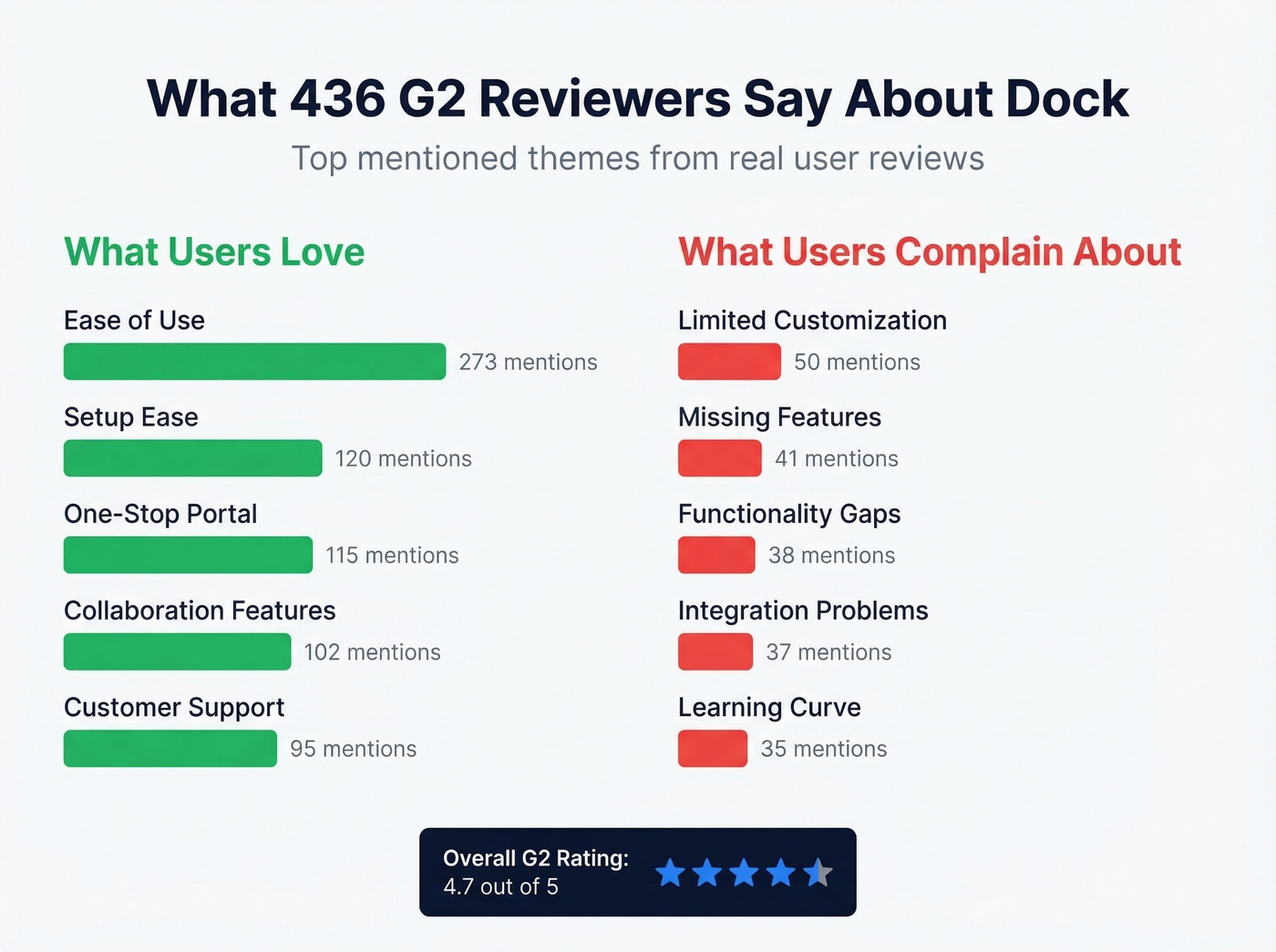Select the What Users Complain About heading
The height and width of the screenshot is (952, 1276).
pyautogui.click(x=929, y=252)
